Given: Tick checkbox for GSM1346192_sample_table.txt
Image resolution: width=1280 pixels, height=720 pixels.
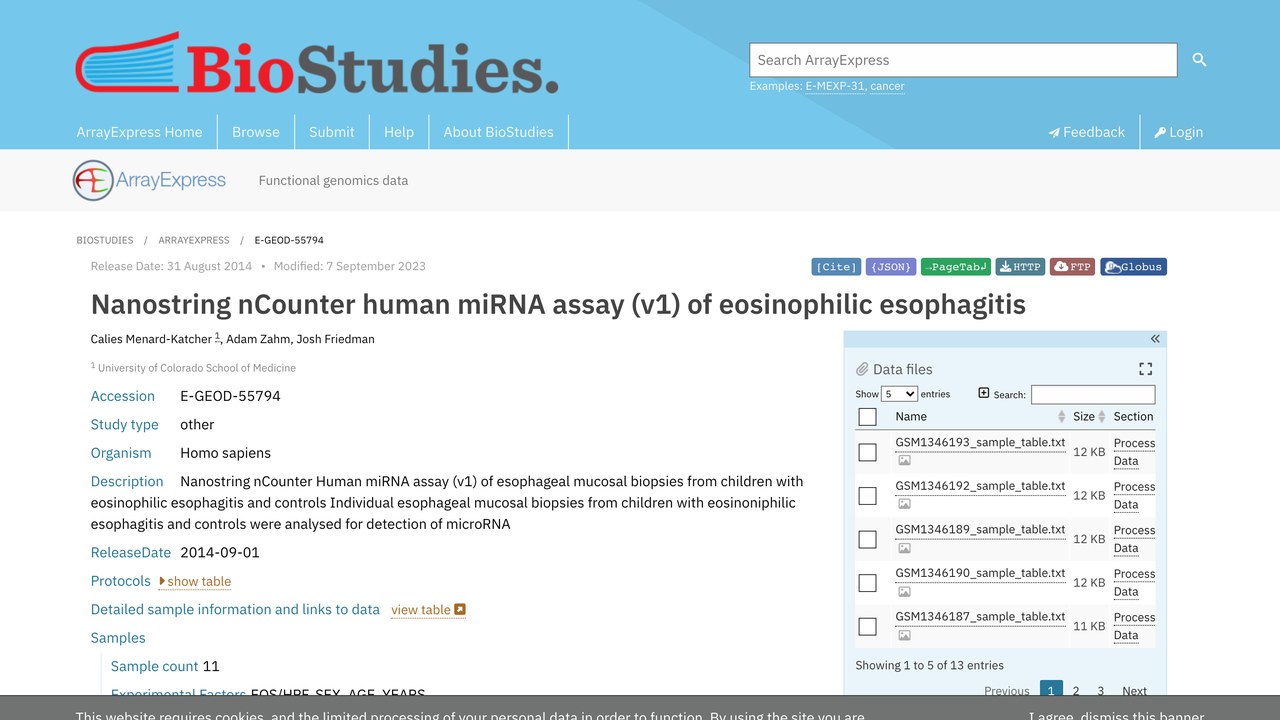Looking at the screenshot, I should click(867, 496).
